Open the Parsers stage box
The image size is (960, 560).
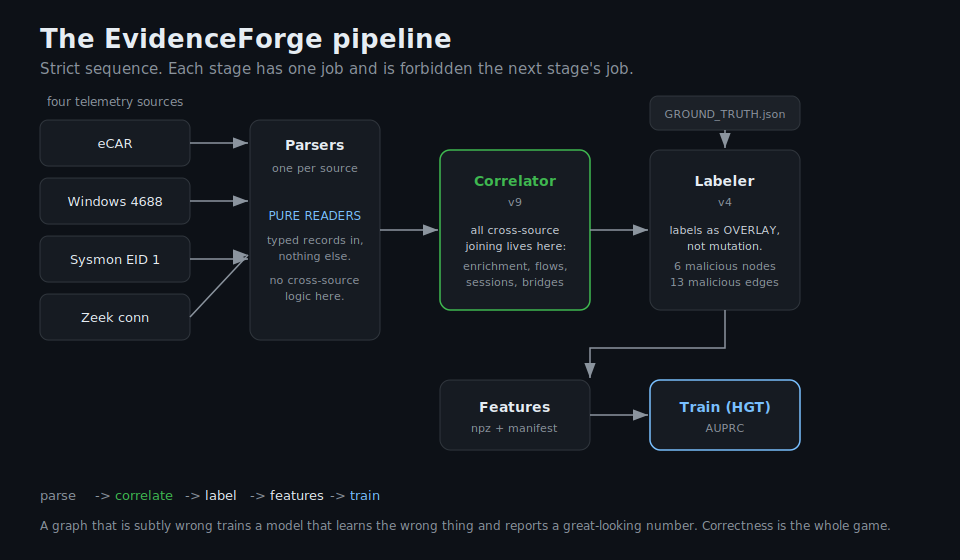[315, 230]
